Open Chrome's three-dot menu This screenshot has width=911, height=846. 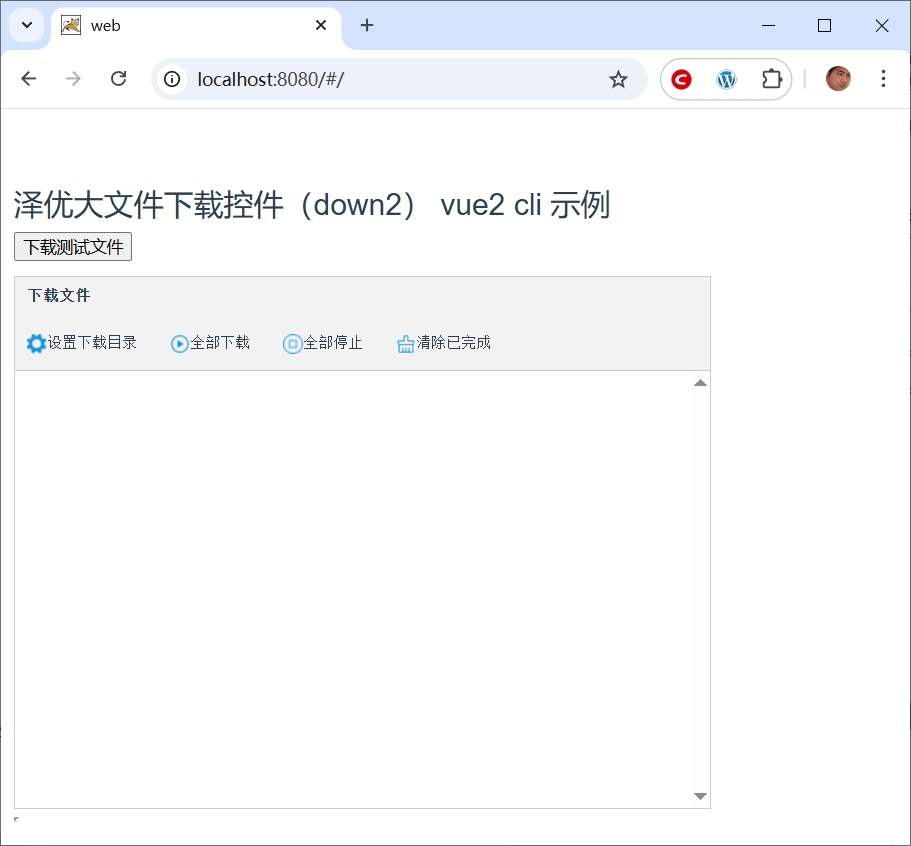(883, 79)
